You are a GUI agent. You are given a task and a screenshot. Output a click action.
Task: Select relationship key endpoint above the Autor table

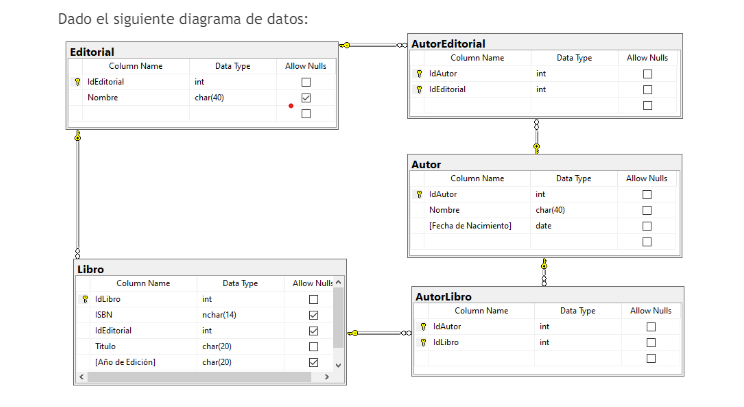pos(537,148)
